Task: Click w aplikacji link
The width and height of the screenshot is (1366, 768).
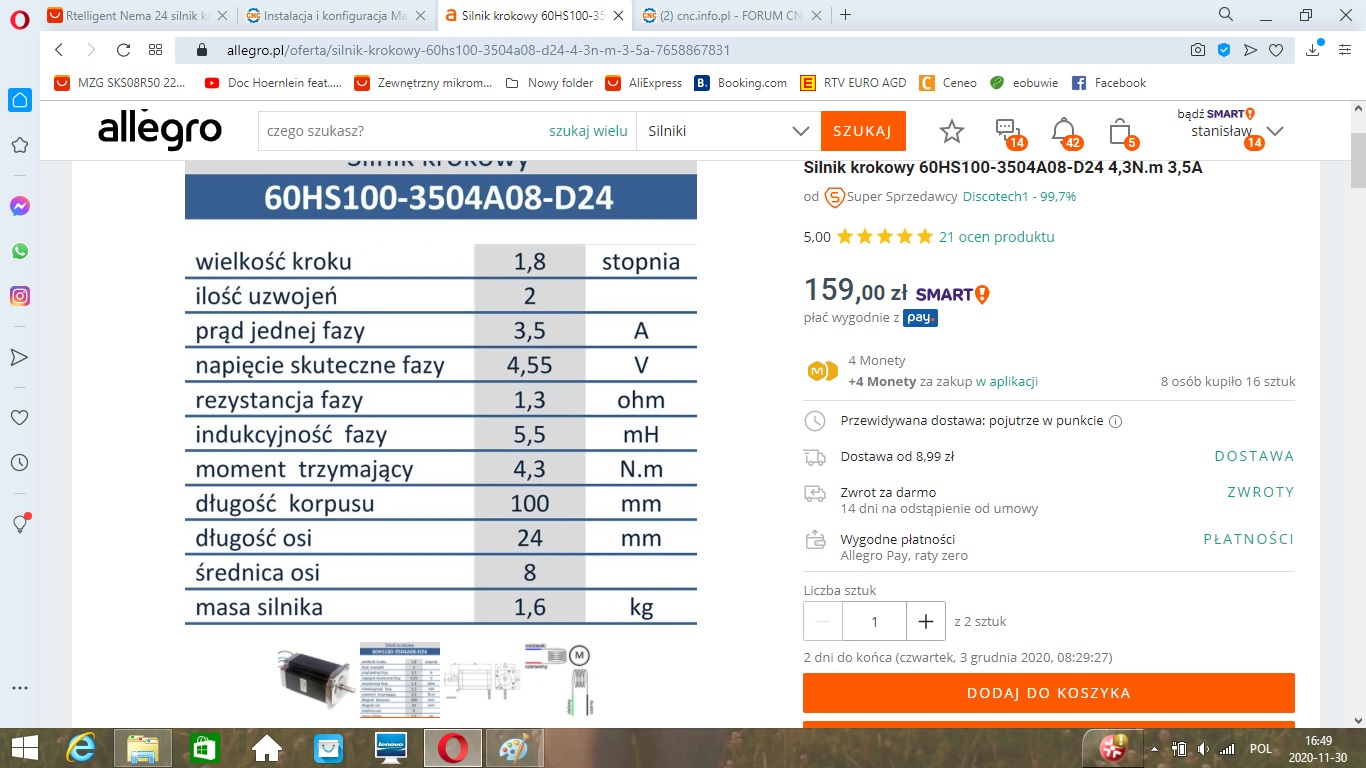Action: click(1007, 381)
